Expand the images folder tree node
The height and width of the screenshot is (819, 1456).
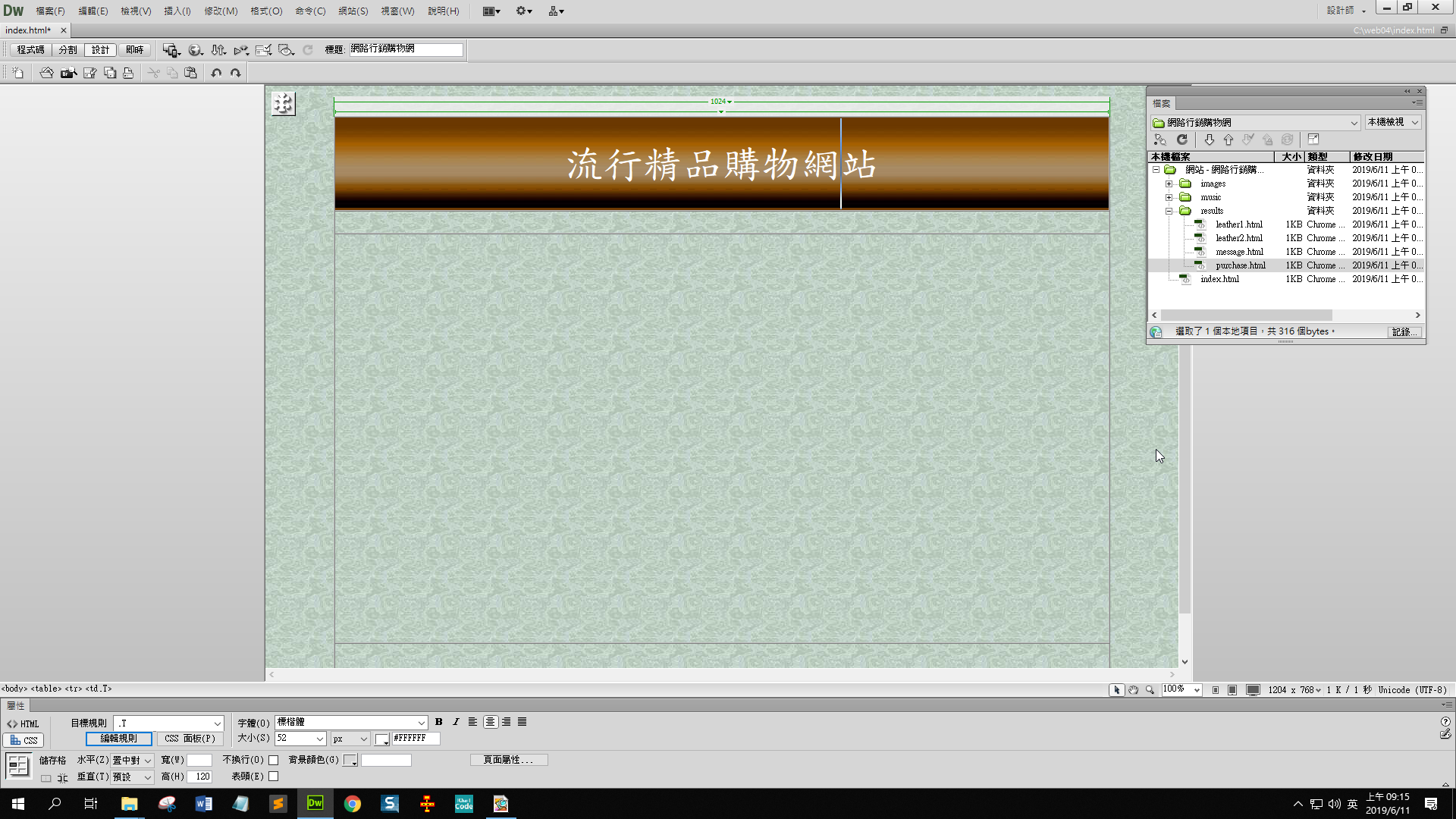1169,184
